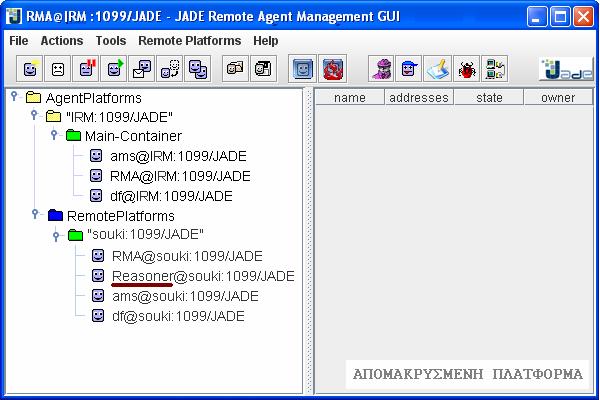Select "souki:1099/JADE" remote platform label

click(145, 234)
